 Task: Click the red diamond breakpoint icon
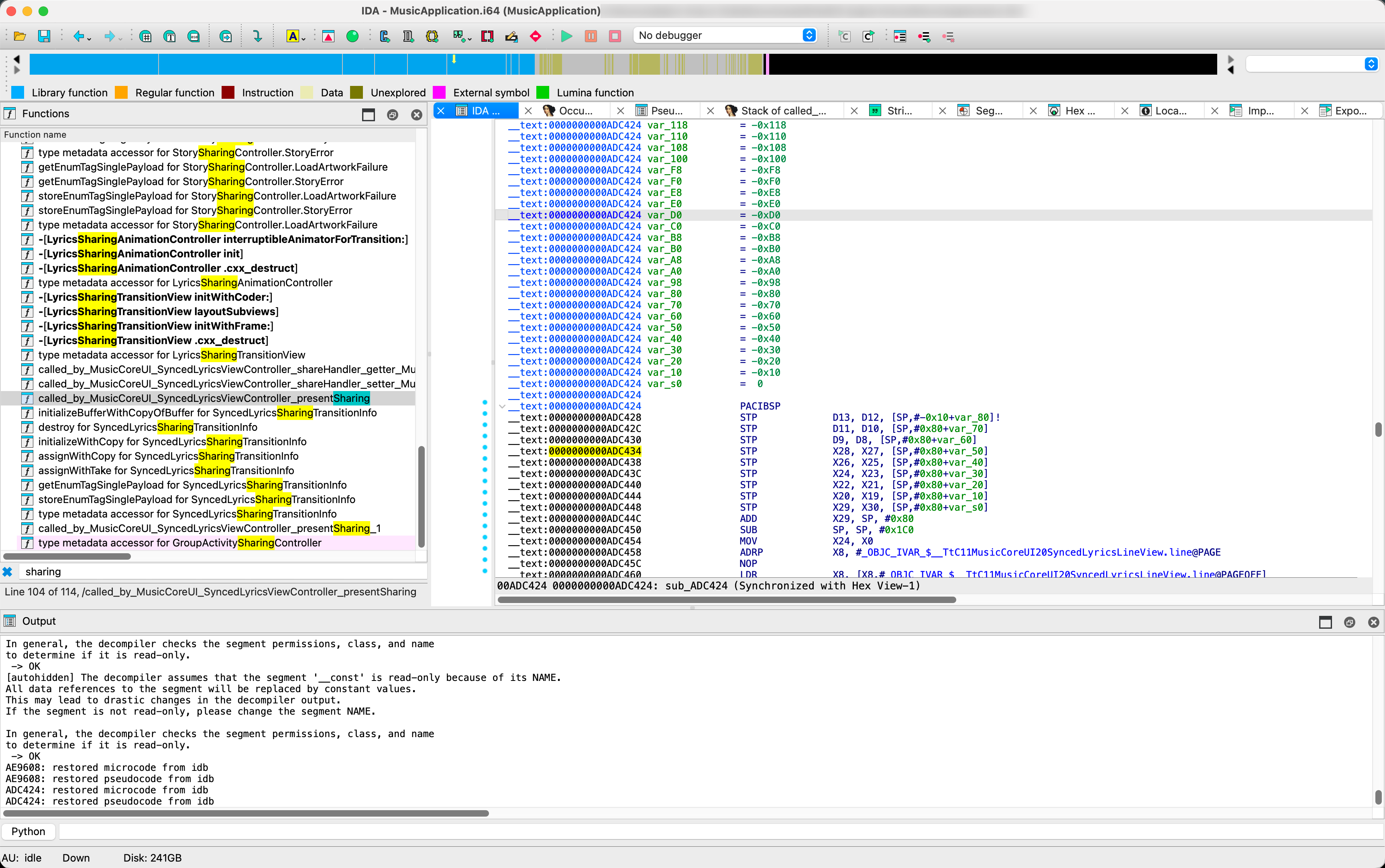[536, 36]
